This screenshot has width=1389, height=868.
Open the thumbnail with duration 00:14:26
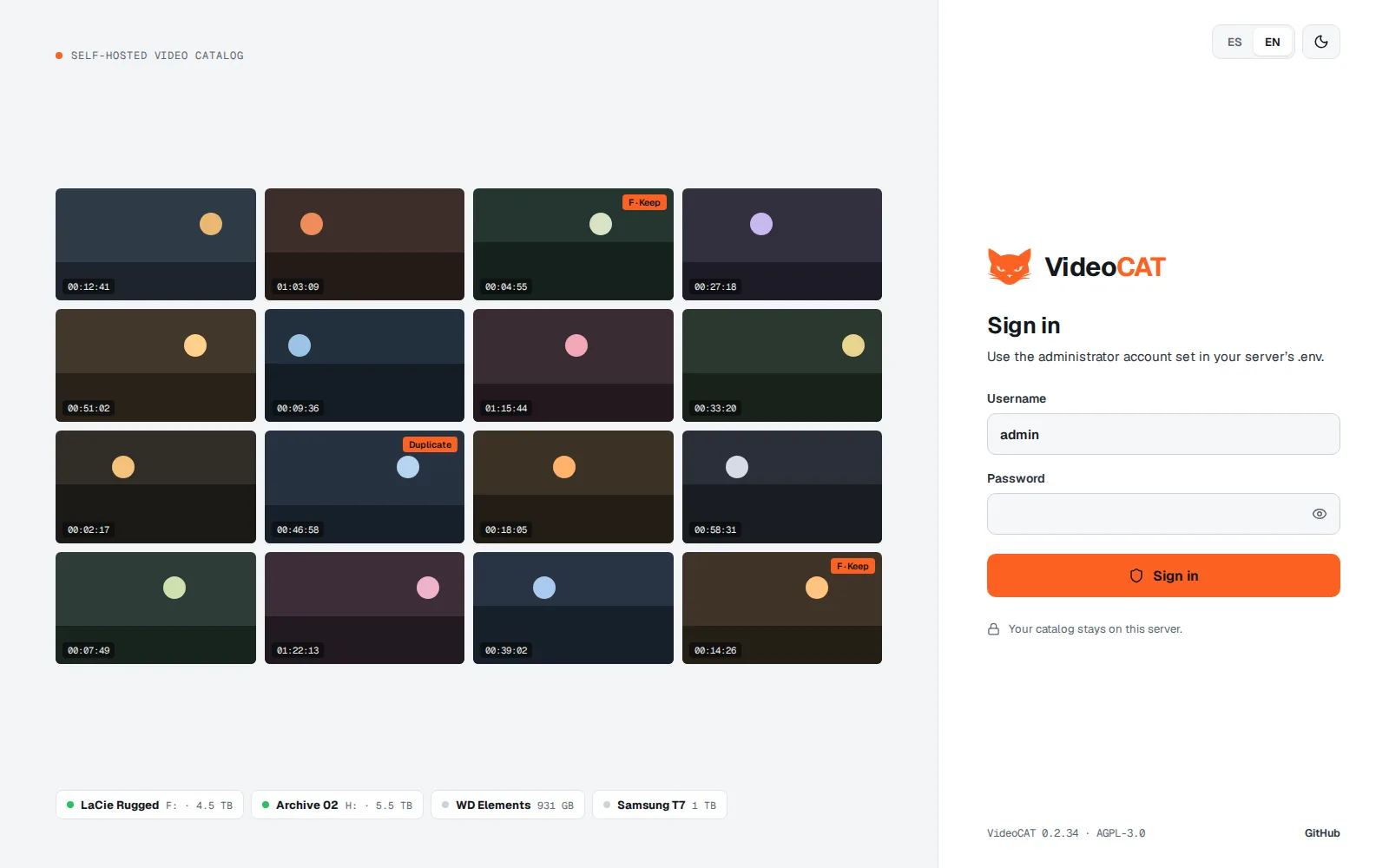[782, 608]
